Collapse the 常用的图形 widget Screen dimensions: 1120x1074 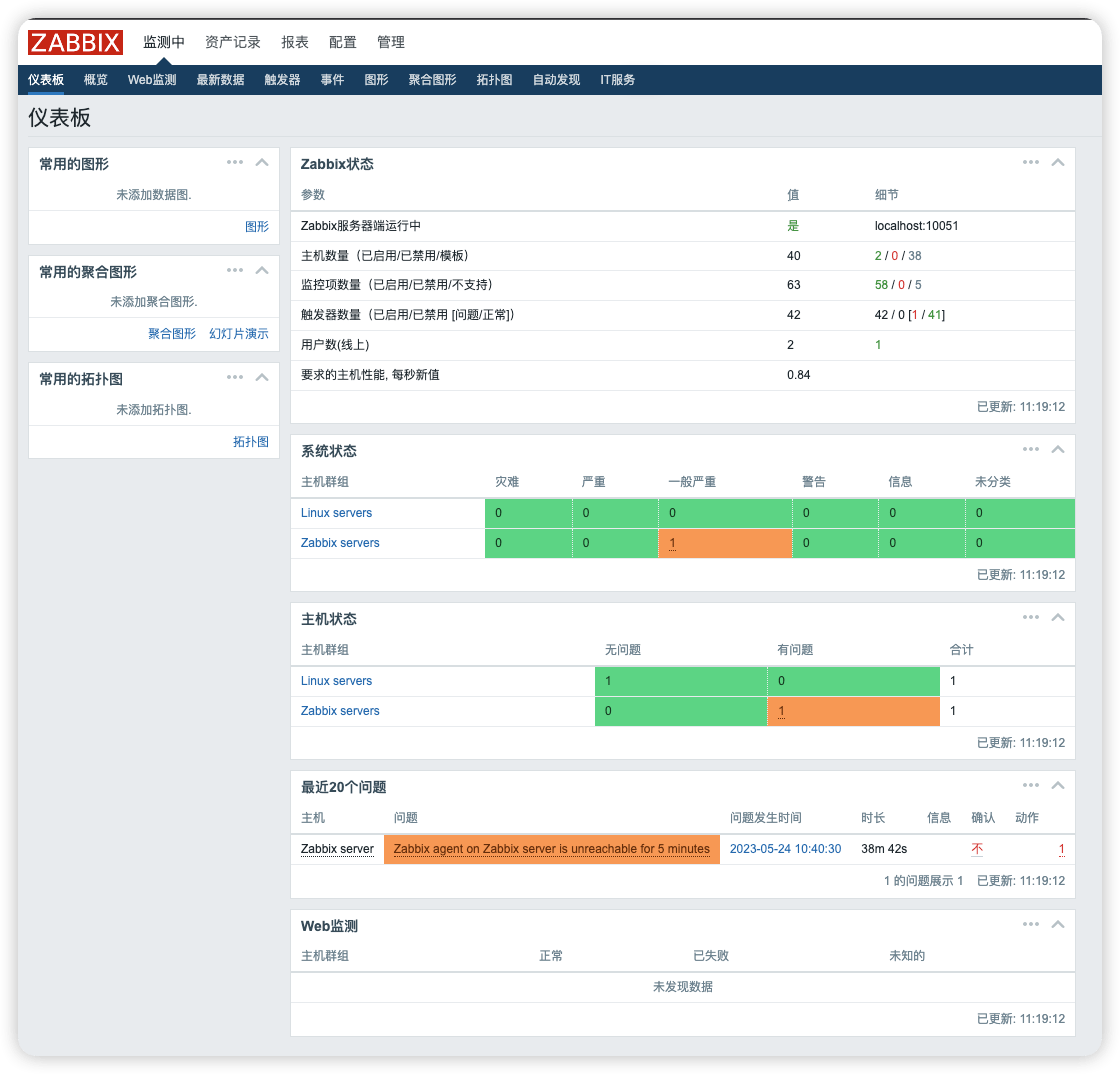tap(262, 163)
